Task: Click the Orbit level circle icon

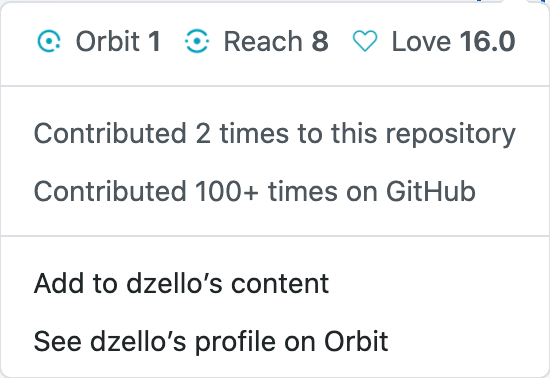Action: [49, 41]
